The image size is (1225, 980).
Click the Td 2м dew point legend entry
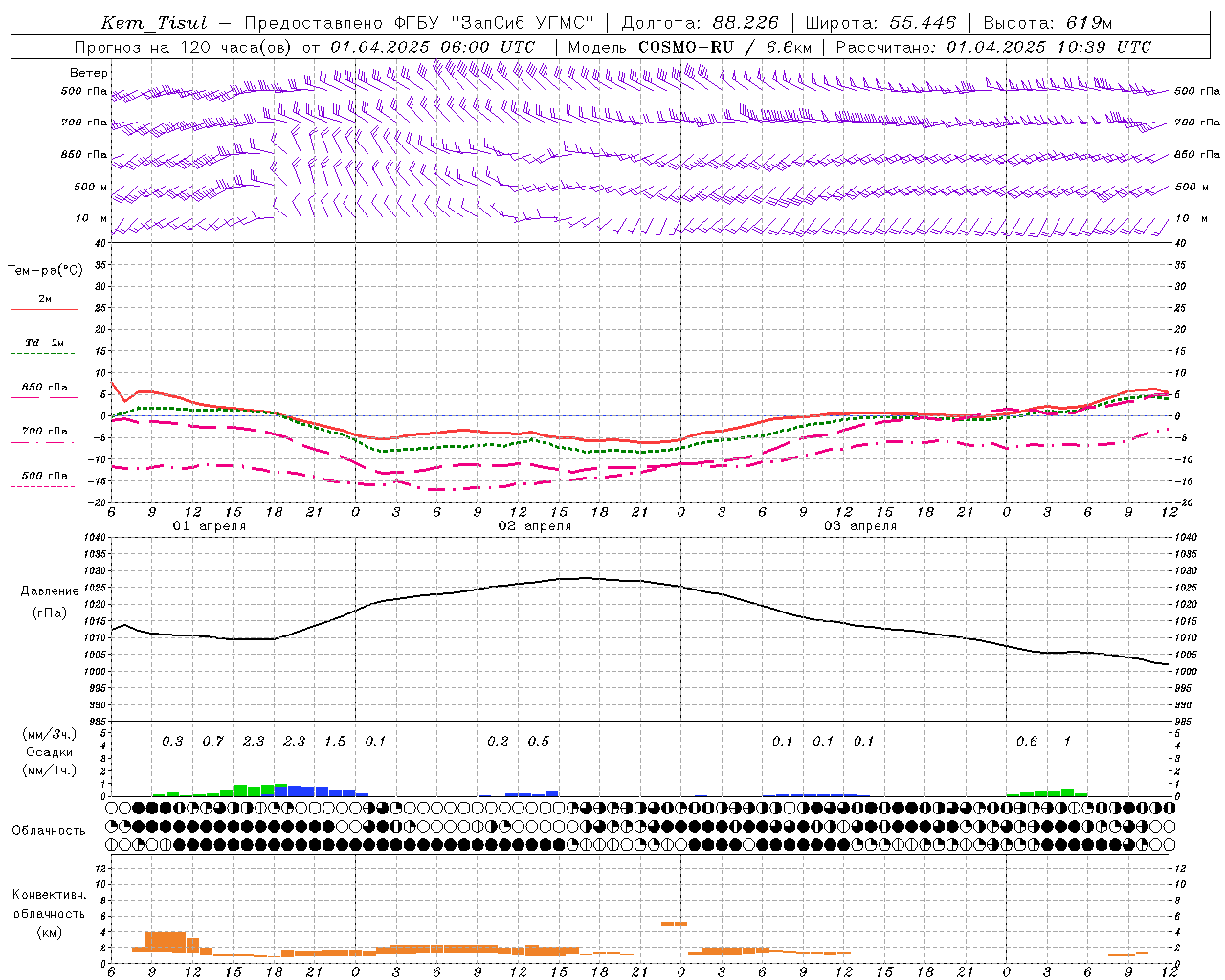[45, 343]
